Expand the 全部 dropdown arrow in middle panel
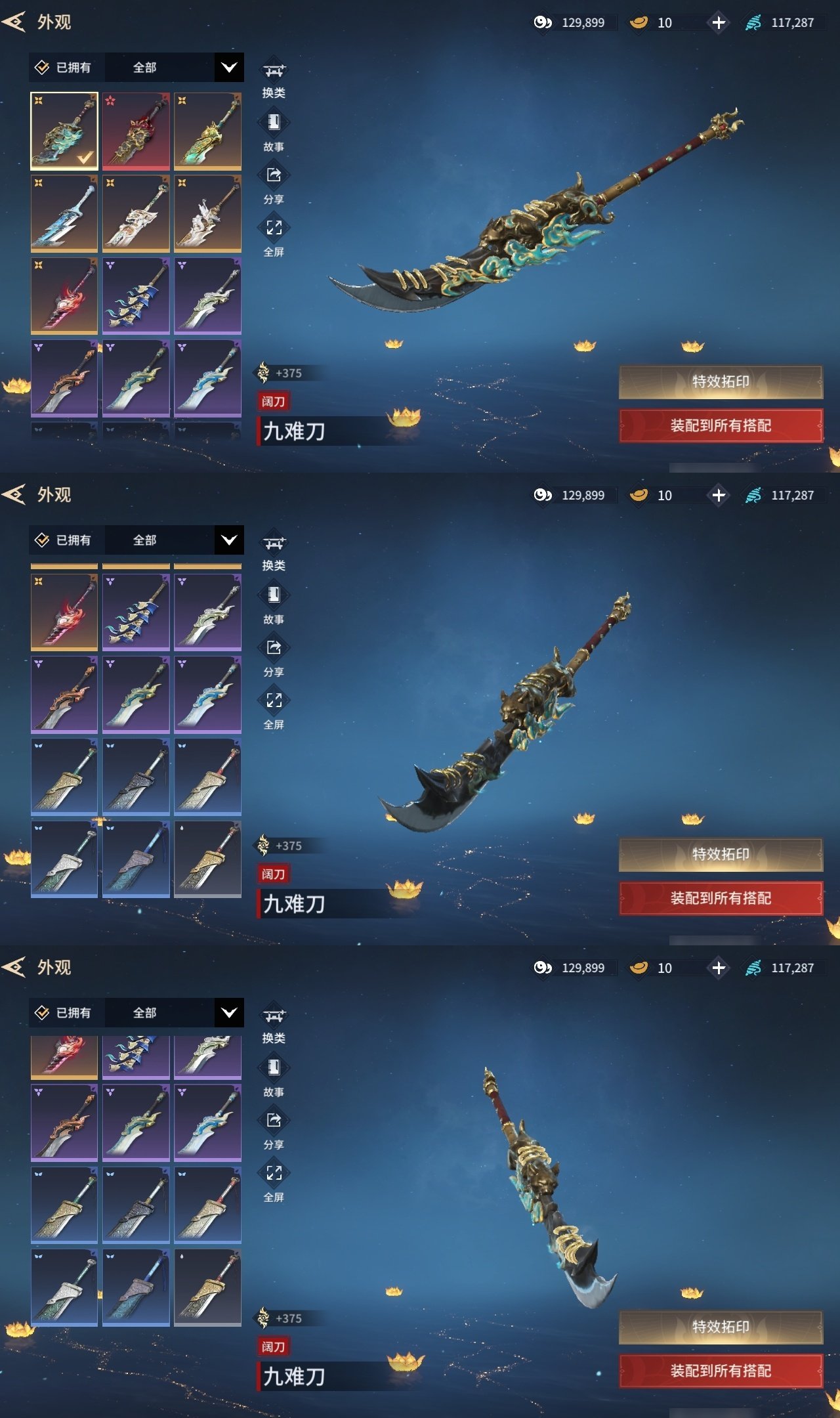Image resolution: width=840 pixels, height=1418 pixels. (x=229, y=540)
